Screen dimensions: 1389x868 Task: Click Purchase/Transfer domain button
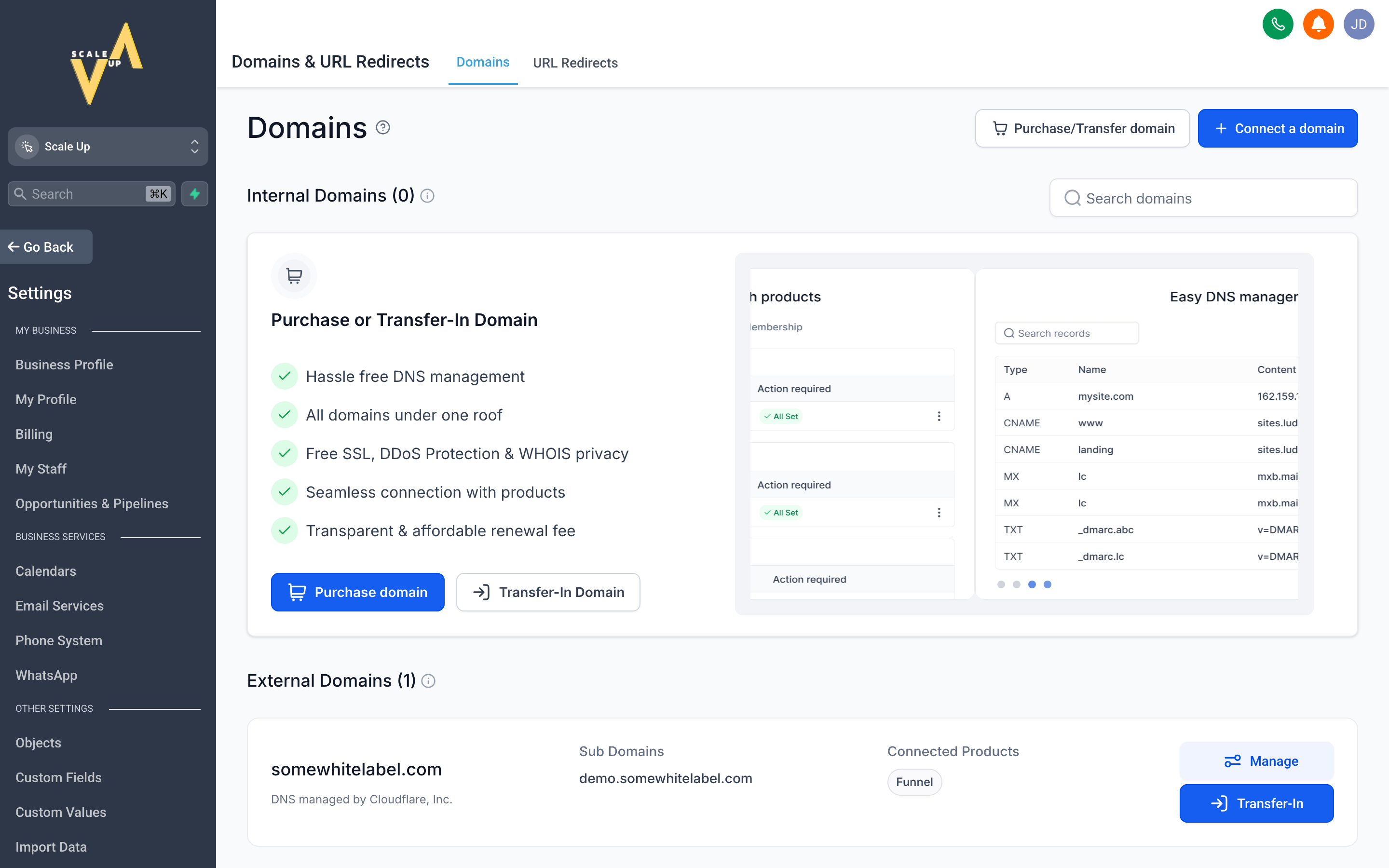coord(1082,128)
